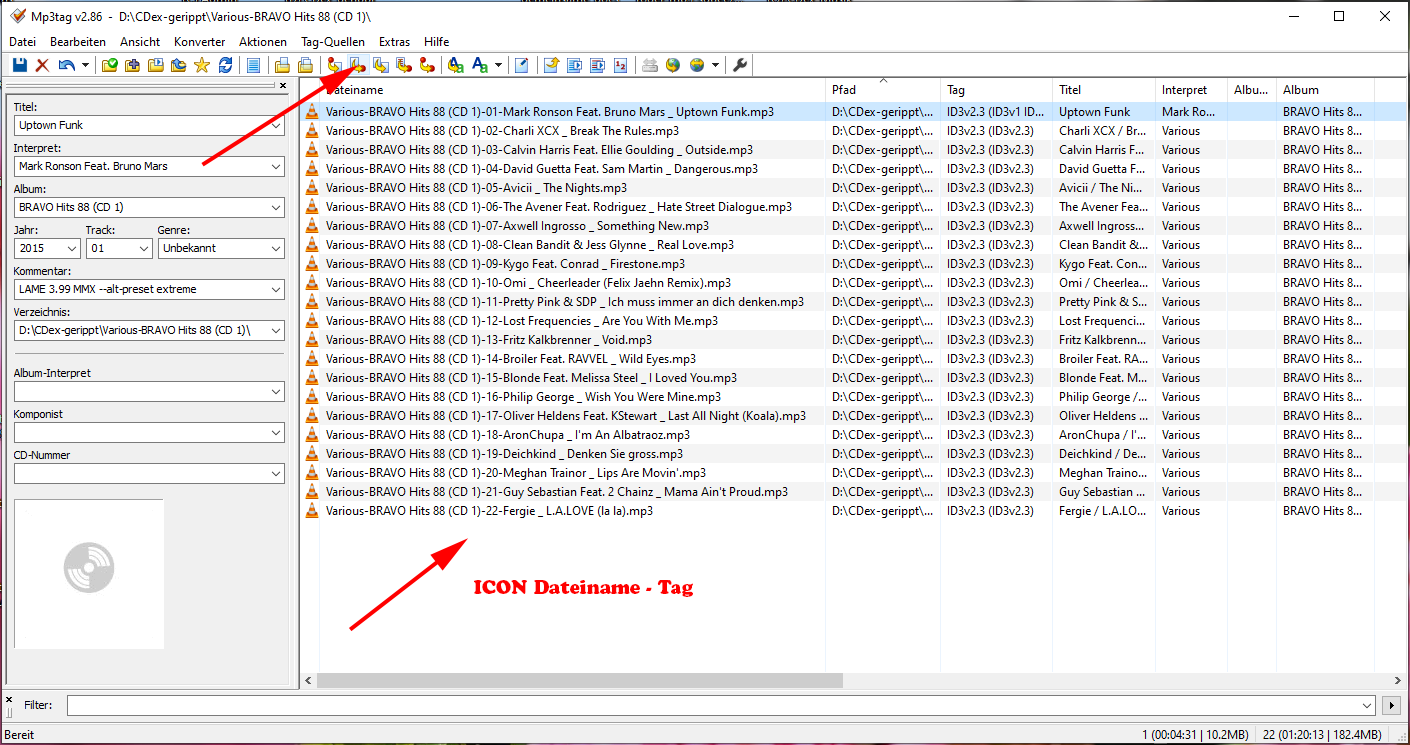
Task: Click the Titel input field
Action: [x=140, y=125]
